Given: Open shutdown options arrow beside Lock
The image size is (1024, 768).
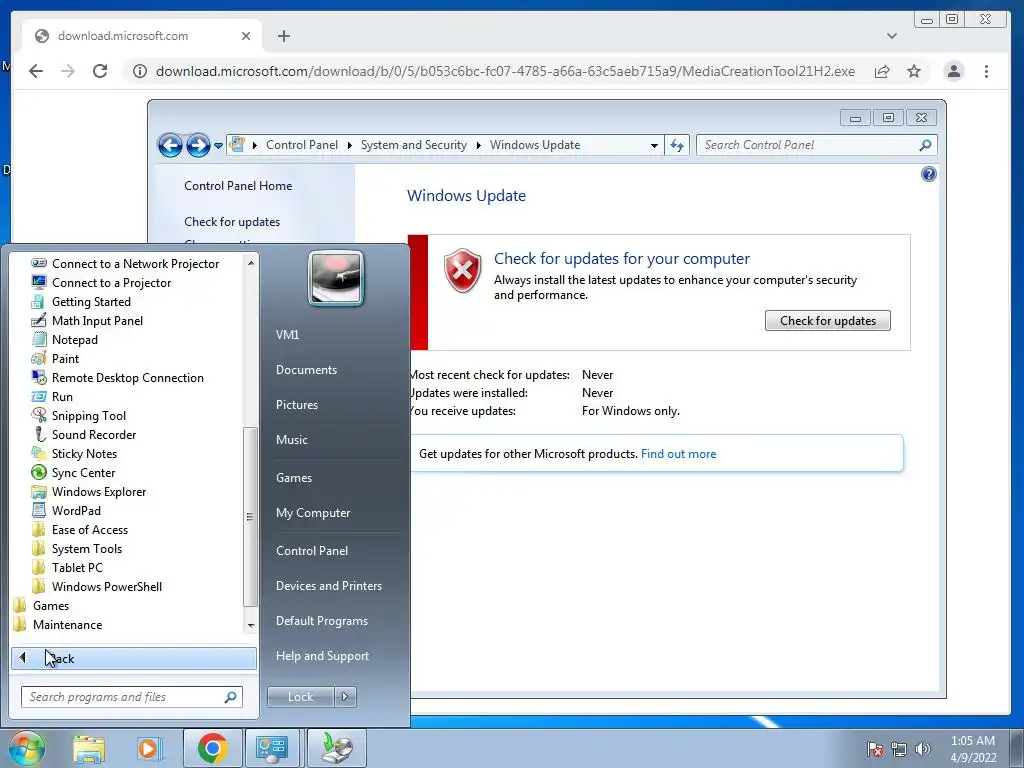Looking at the screenshot, I should click(345, 697).
